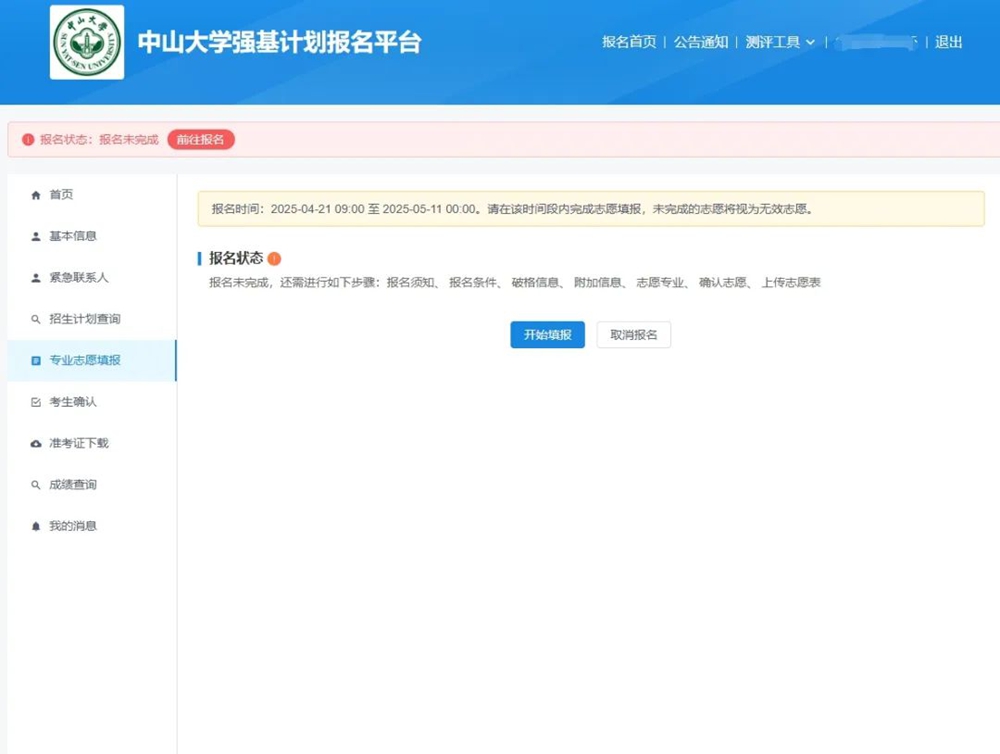
Task: Click the red warning icon in status banner
Action: (28, 140)
